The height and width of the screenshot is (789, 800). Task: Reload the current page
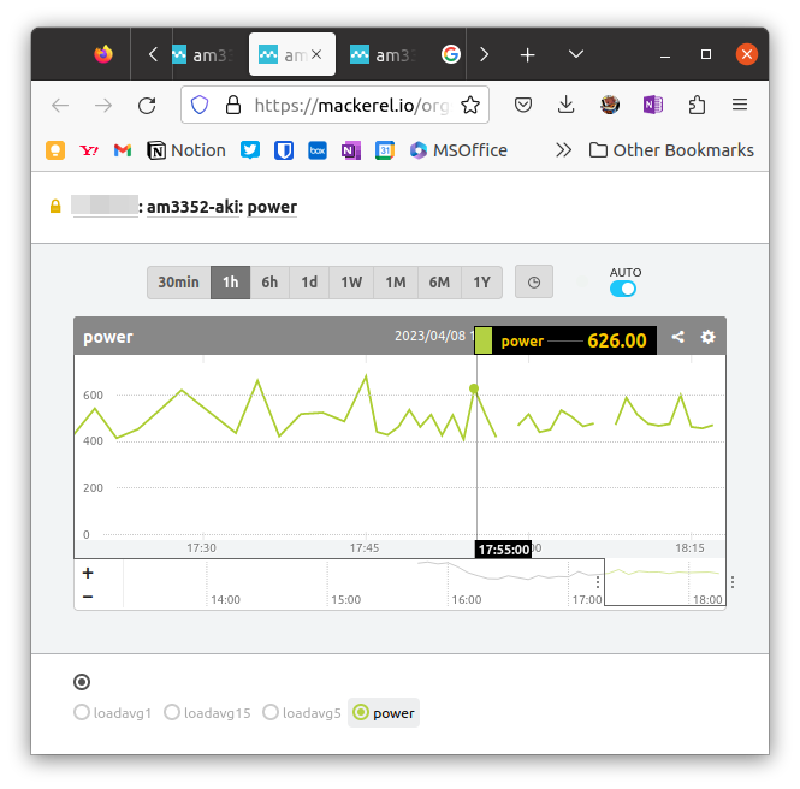tap(147, 105)
